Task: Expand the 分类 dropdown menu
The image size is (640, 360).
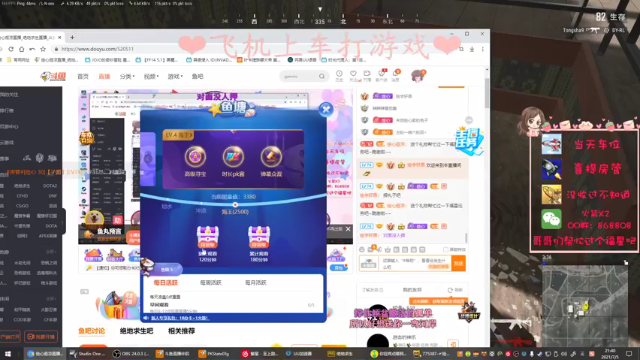Action: click(127, 76)
